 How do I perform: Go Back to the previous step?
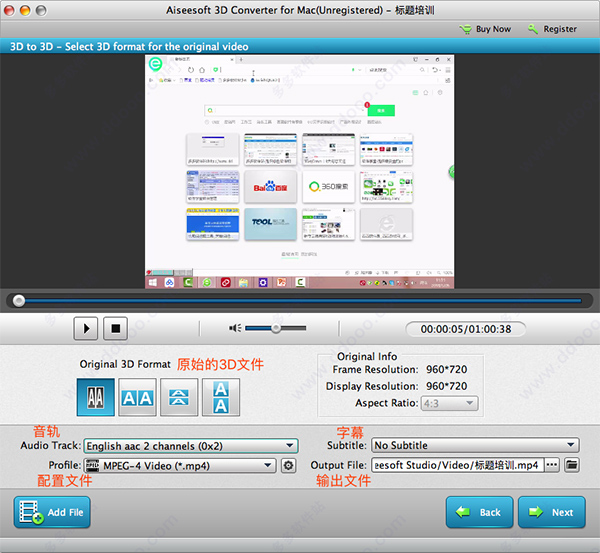pos(479,512)
